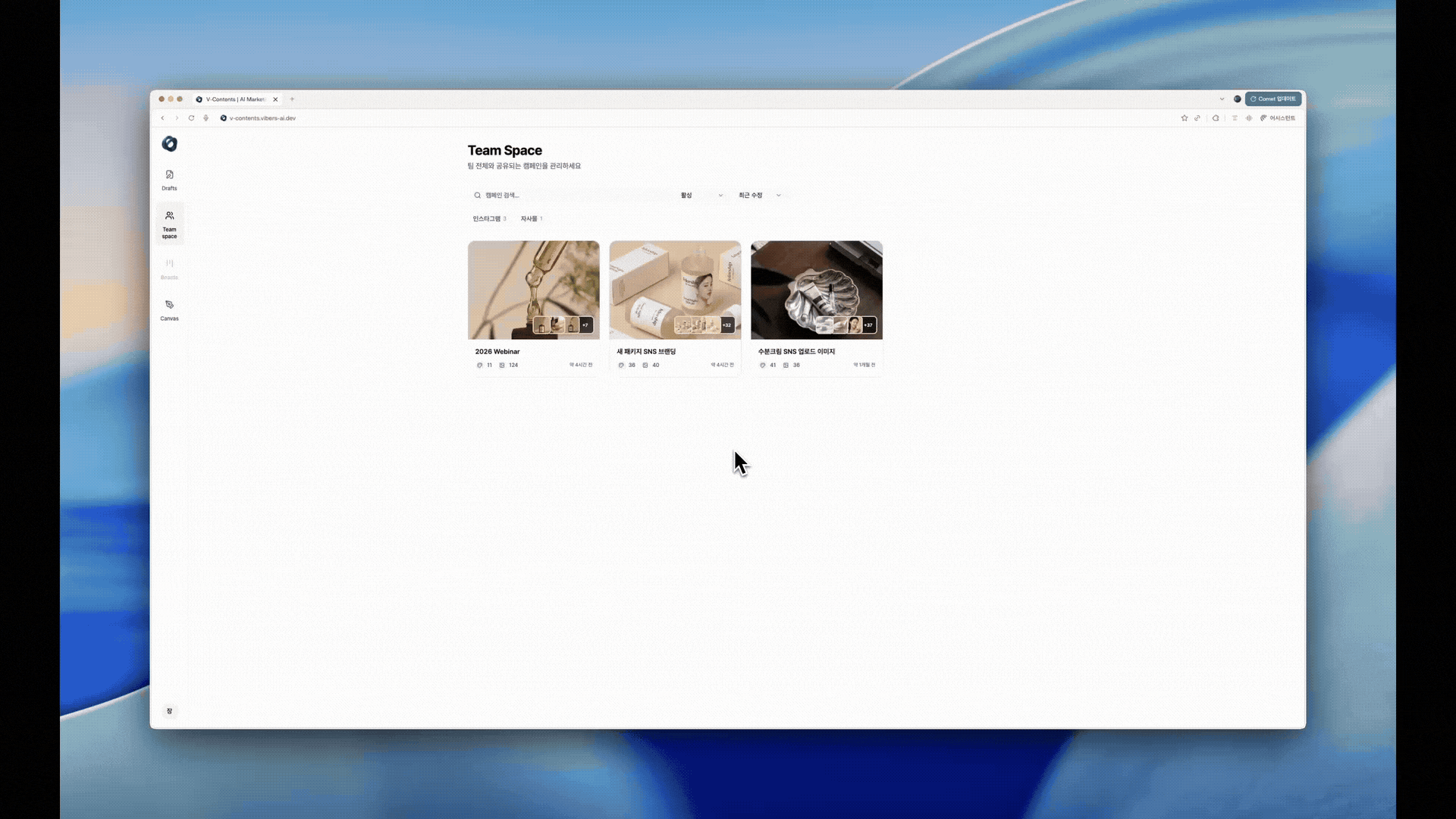Open the Brands sidebar icon
This screenshot has width=1456, height=819.
[169, 268]
